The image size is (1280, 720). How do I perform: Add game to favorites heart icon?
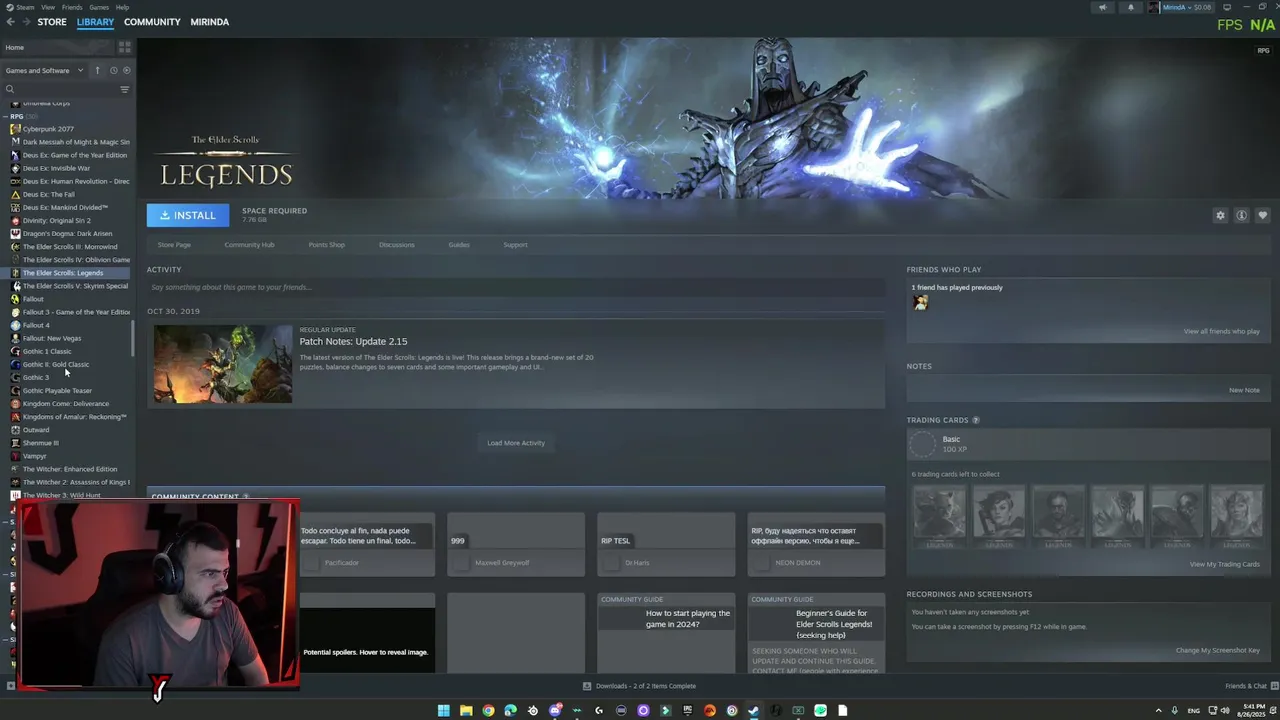coord(1262,215)
